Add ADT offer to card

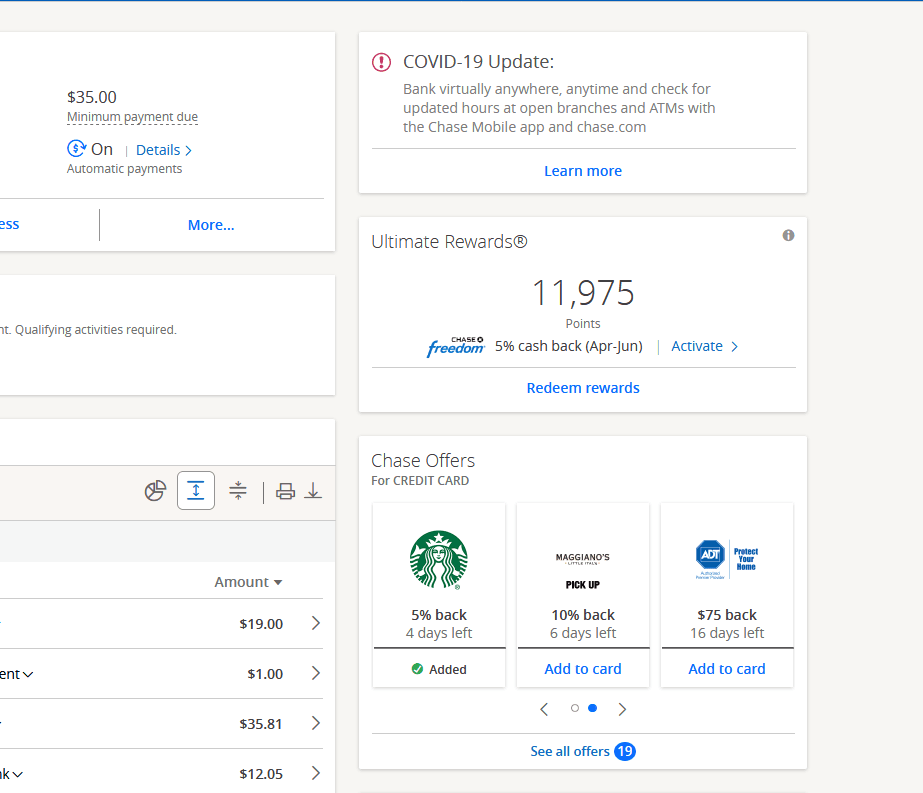(727, 669)
